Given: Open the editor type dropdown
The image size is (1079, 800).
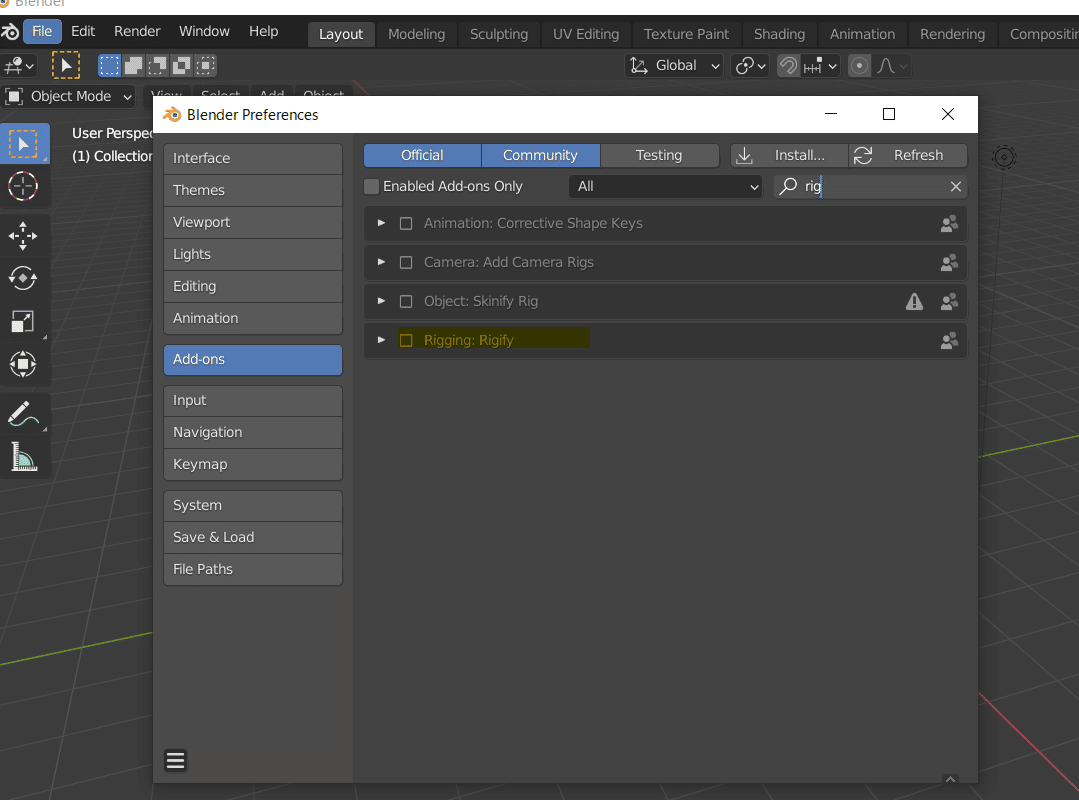Looking at the screenshot, I should [x=19, y=65].
